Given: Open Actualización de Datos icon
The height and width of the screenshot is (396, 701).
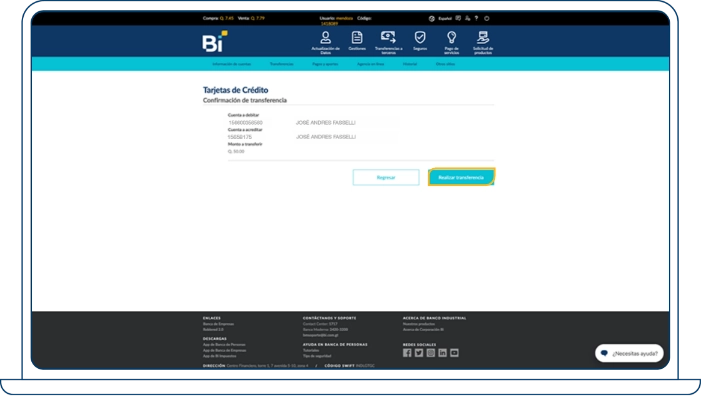Looking at the screenshot, I should (x=325, y=42).
